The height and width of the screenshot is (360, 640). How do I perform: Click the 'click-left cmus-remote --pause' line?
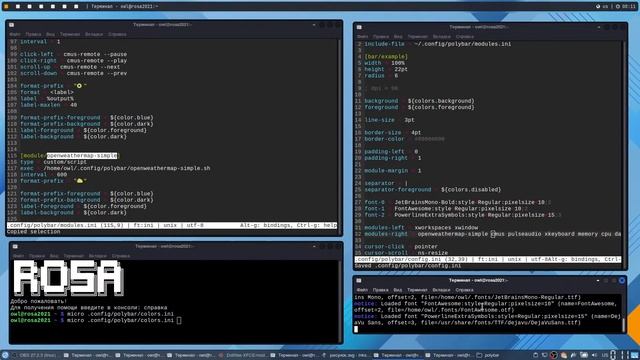pyautogui.click(x=73, y=54)
